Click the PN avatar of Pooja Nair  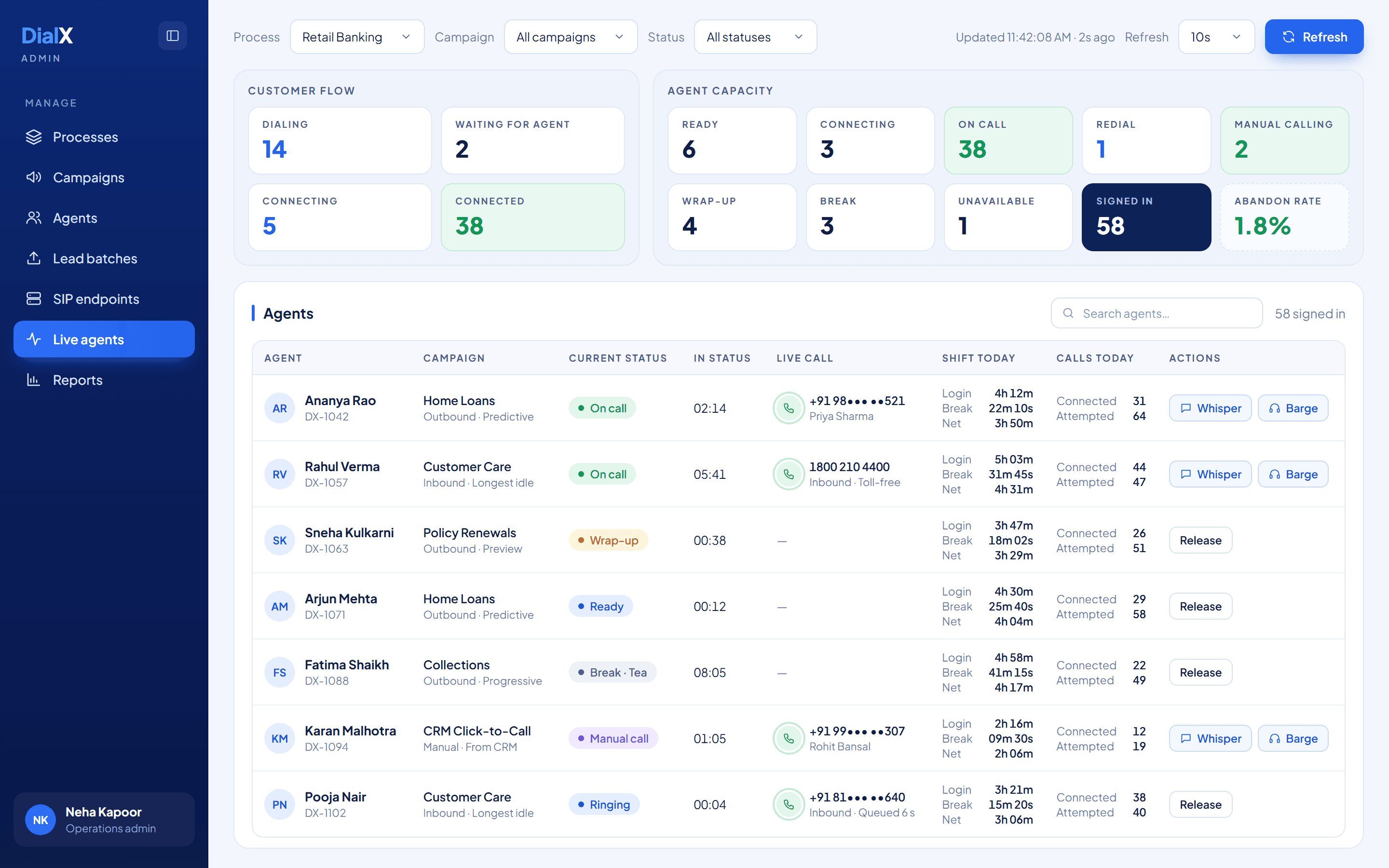[x=280, y=804]
